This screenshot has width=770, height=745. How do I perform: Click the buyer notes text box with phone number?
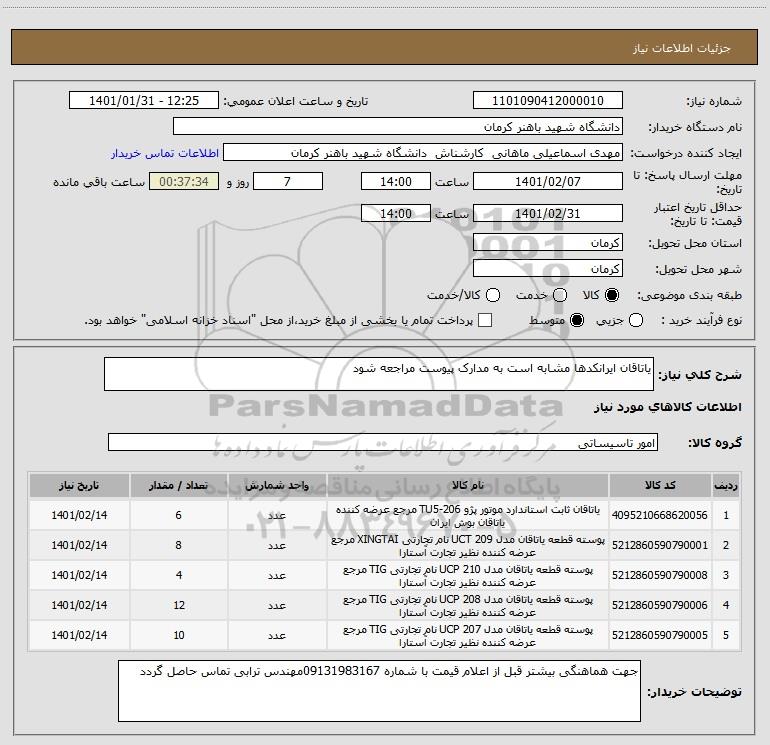point(379,691)
